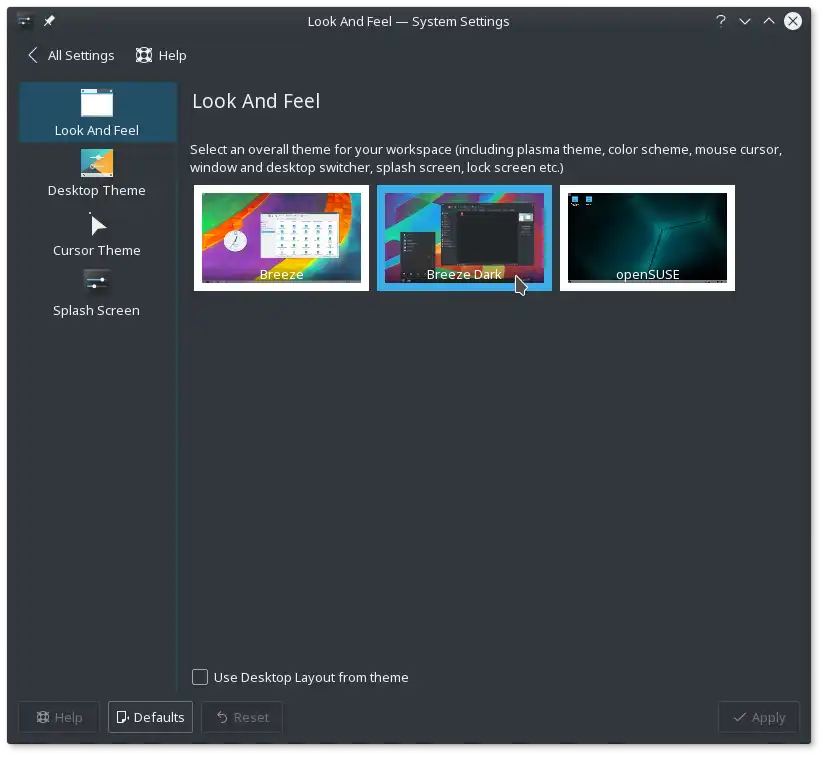Close the System Settings window
Viewport: 824px width, 757px height.
(793, 21)
